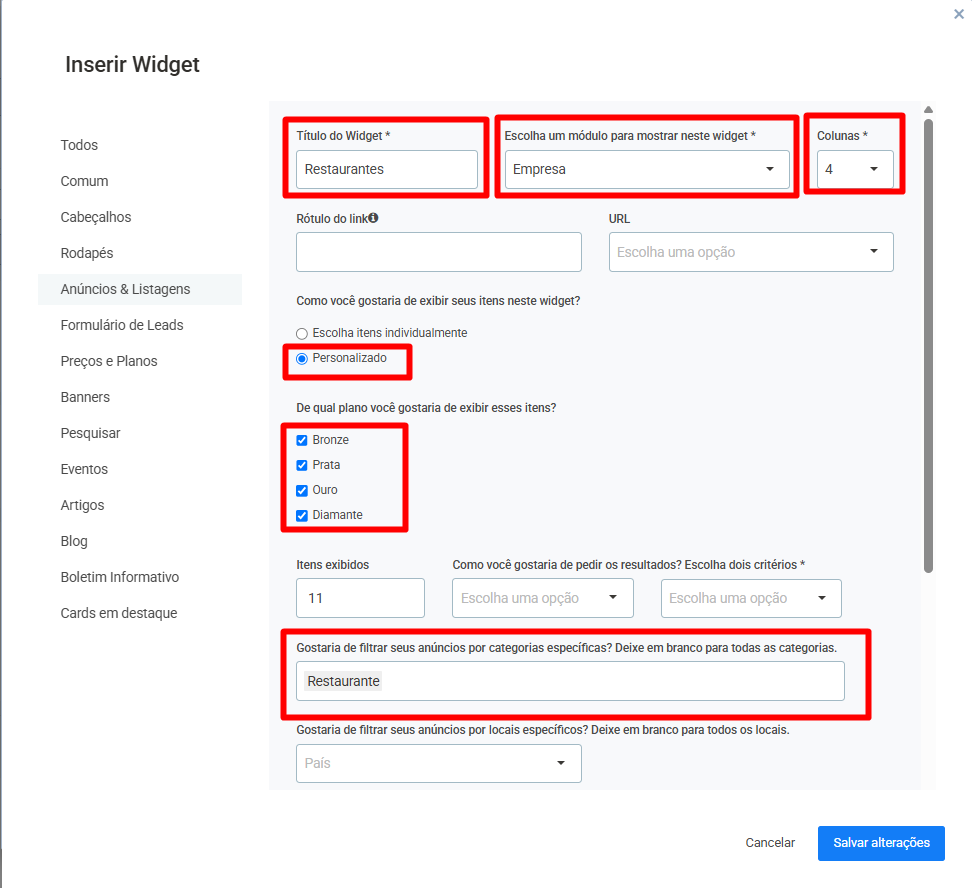The height and width of the screenshot is (888, 972).
Task: Open the Eventos category
Action: coord(84,469)
